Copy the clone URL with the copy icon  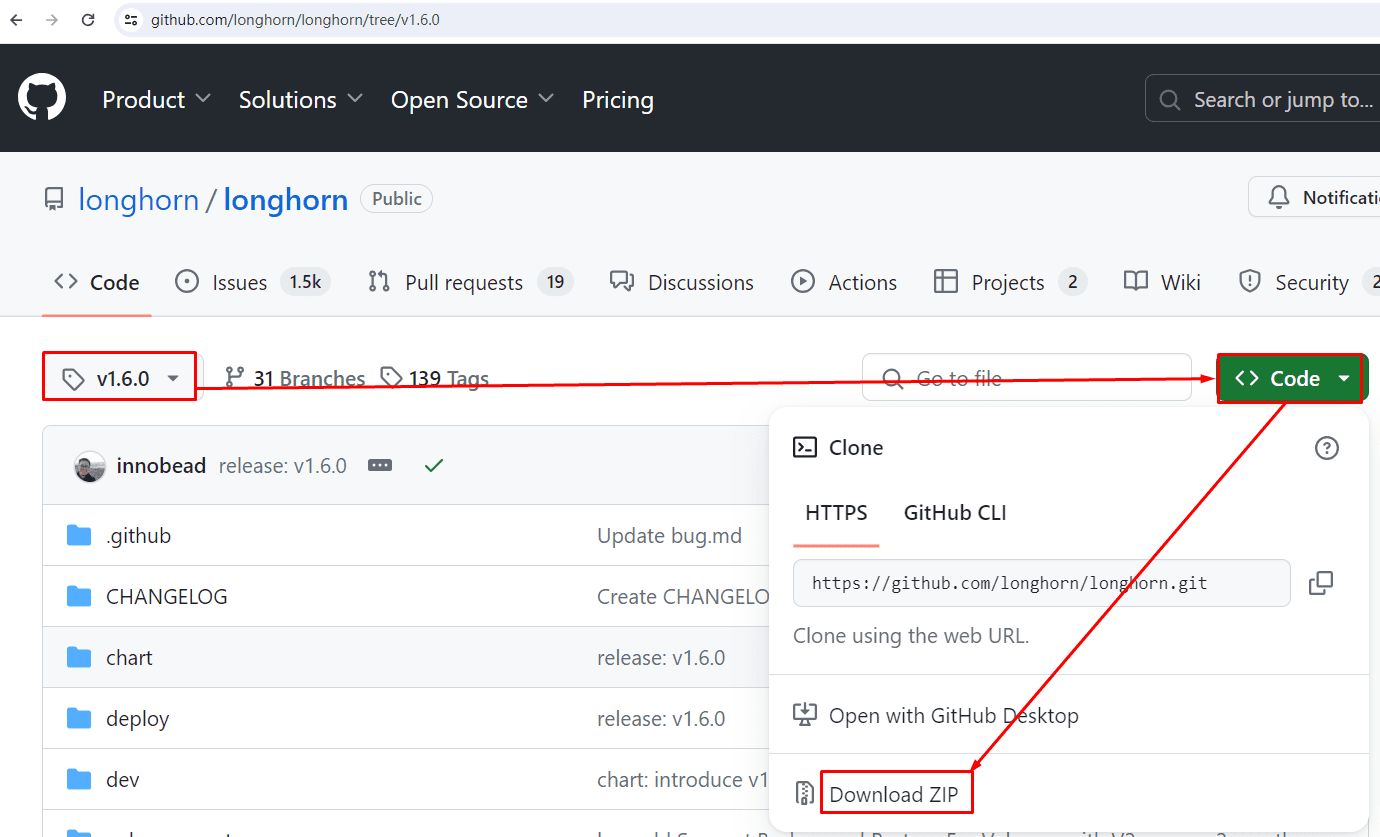[x=1321, y=582]
